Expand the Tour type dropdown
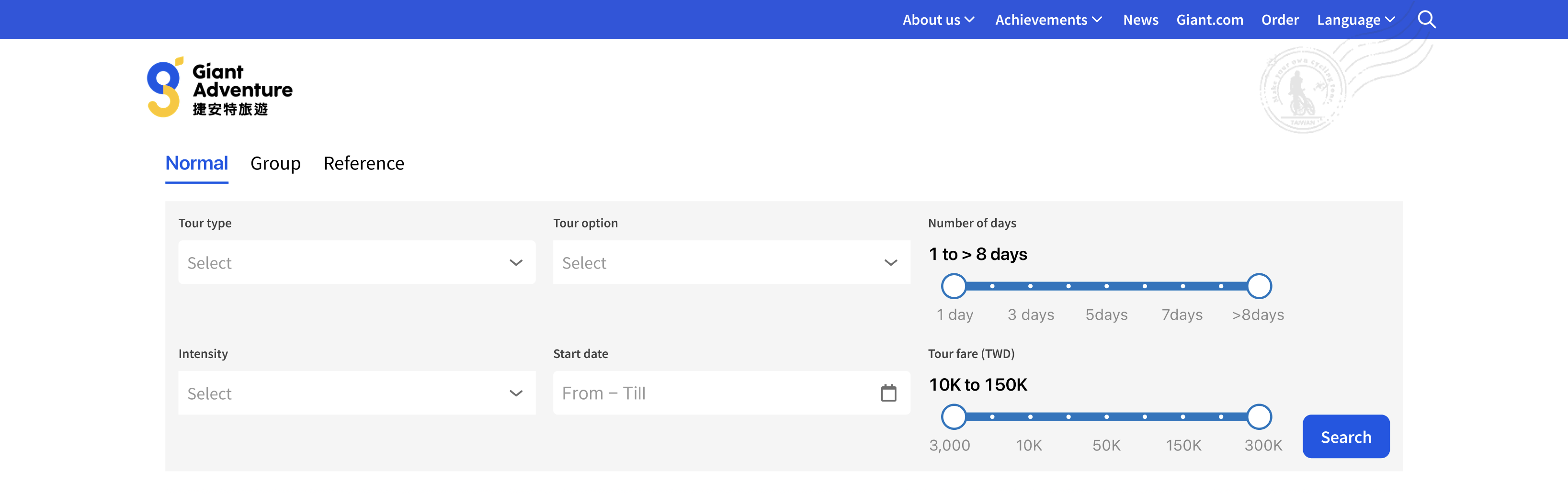The width and height of the screenshot is (1568, 494). click(x=357, y=262)
